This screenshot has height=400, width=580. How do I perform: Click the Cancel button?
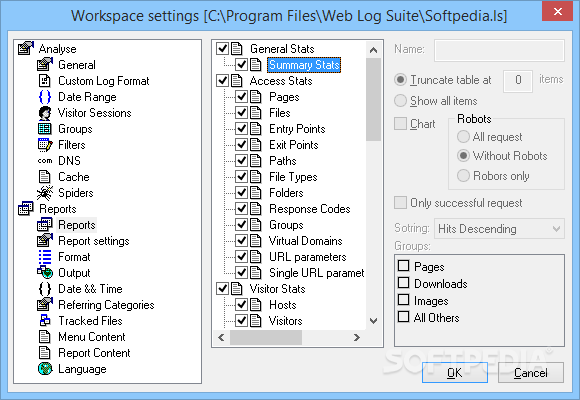531,372
